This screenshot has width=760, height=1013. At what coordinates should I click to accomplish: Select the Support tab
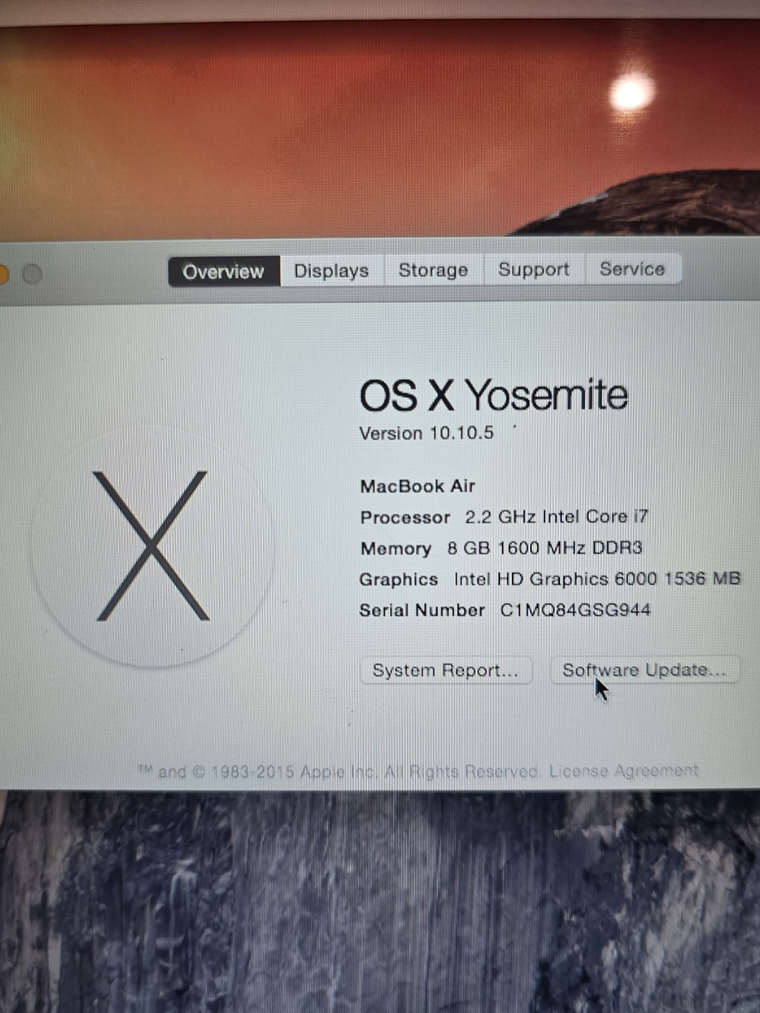click(534, 269)
